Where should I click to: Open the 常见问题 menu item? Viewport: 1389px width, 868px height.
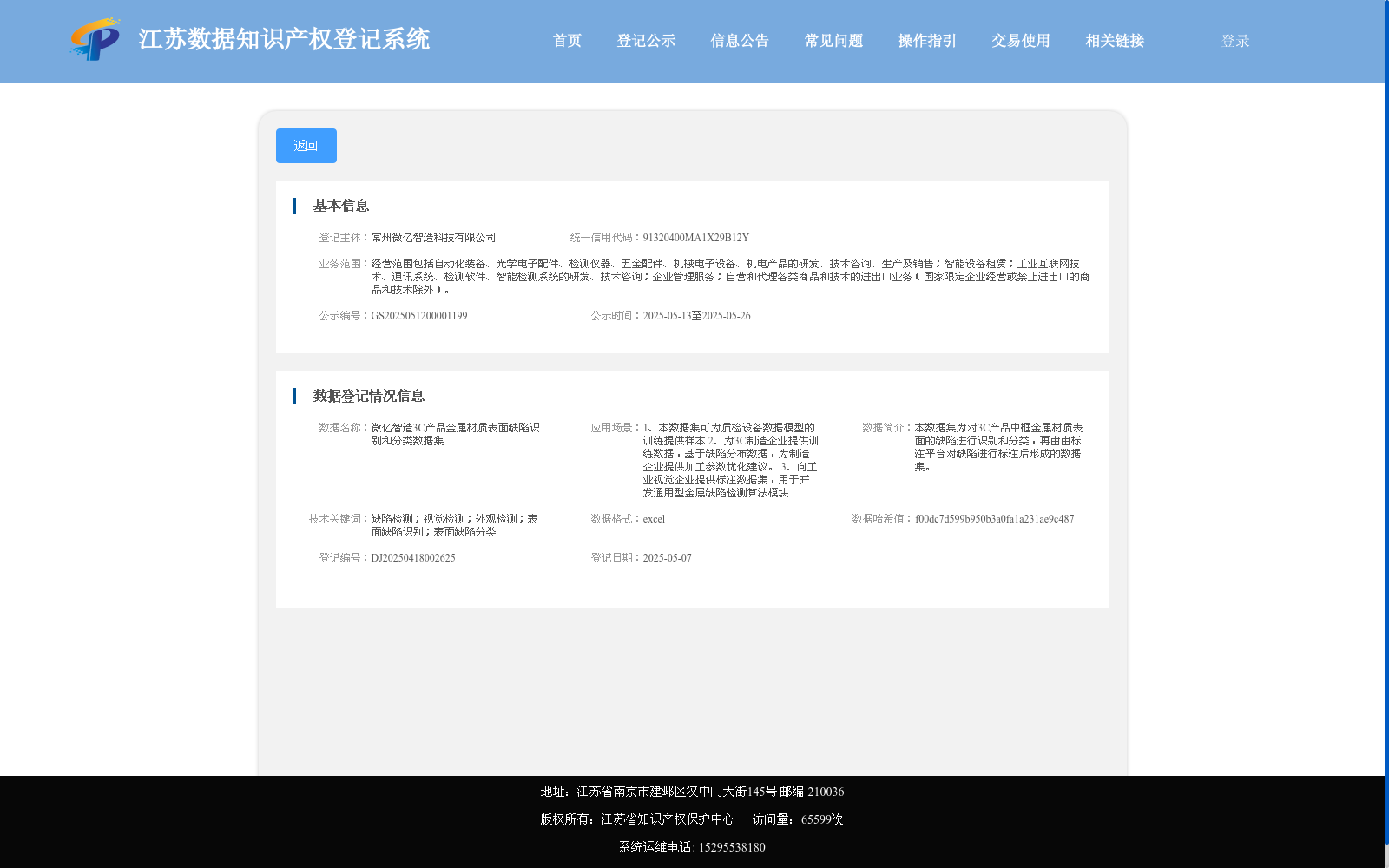[833, 41]
